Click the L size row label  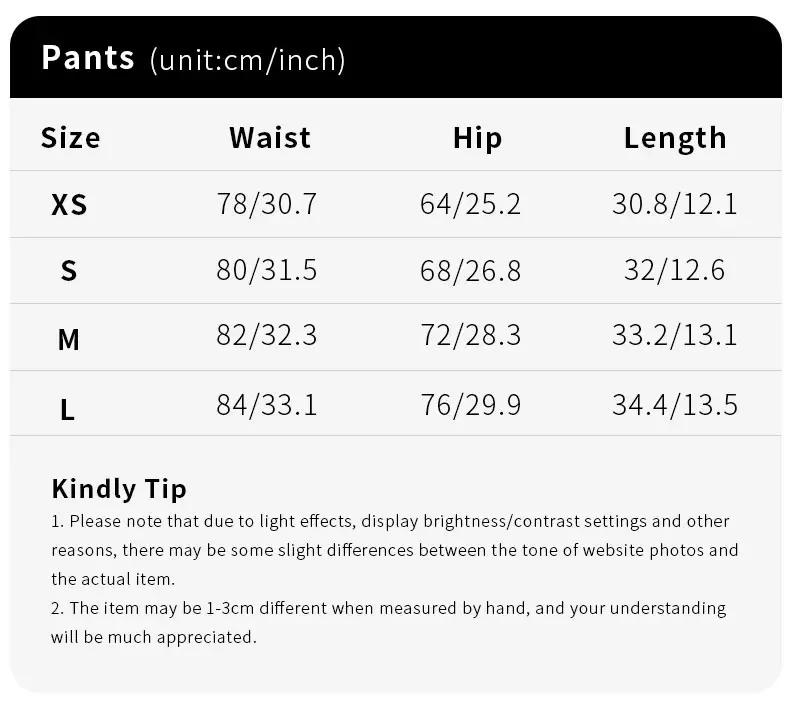[68, 408]
